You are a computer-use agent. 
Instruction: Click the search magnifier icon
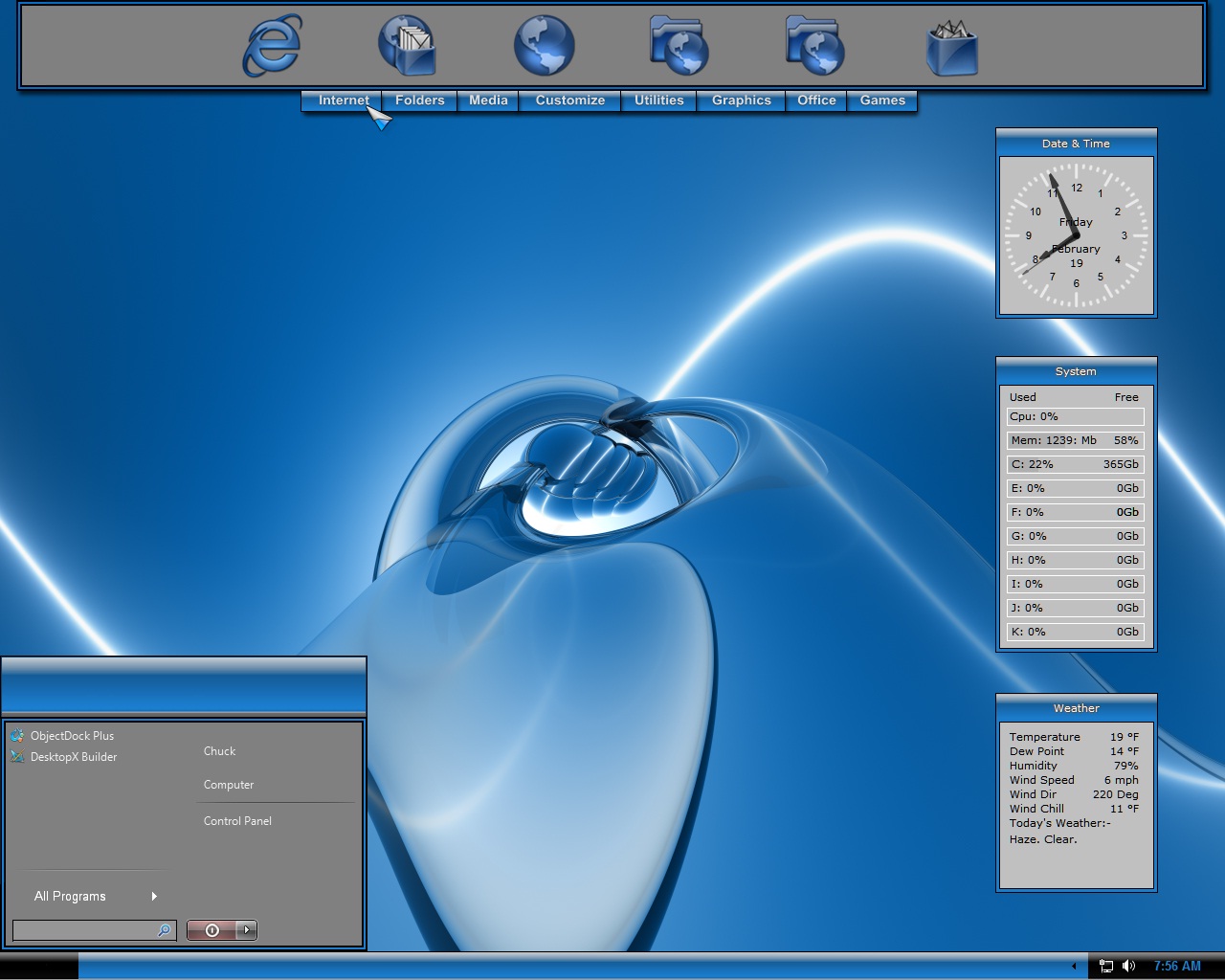(165, 930)
